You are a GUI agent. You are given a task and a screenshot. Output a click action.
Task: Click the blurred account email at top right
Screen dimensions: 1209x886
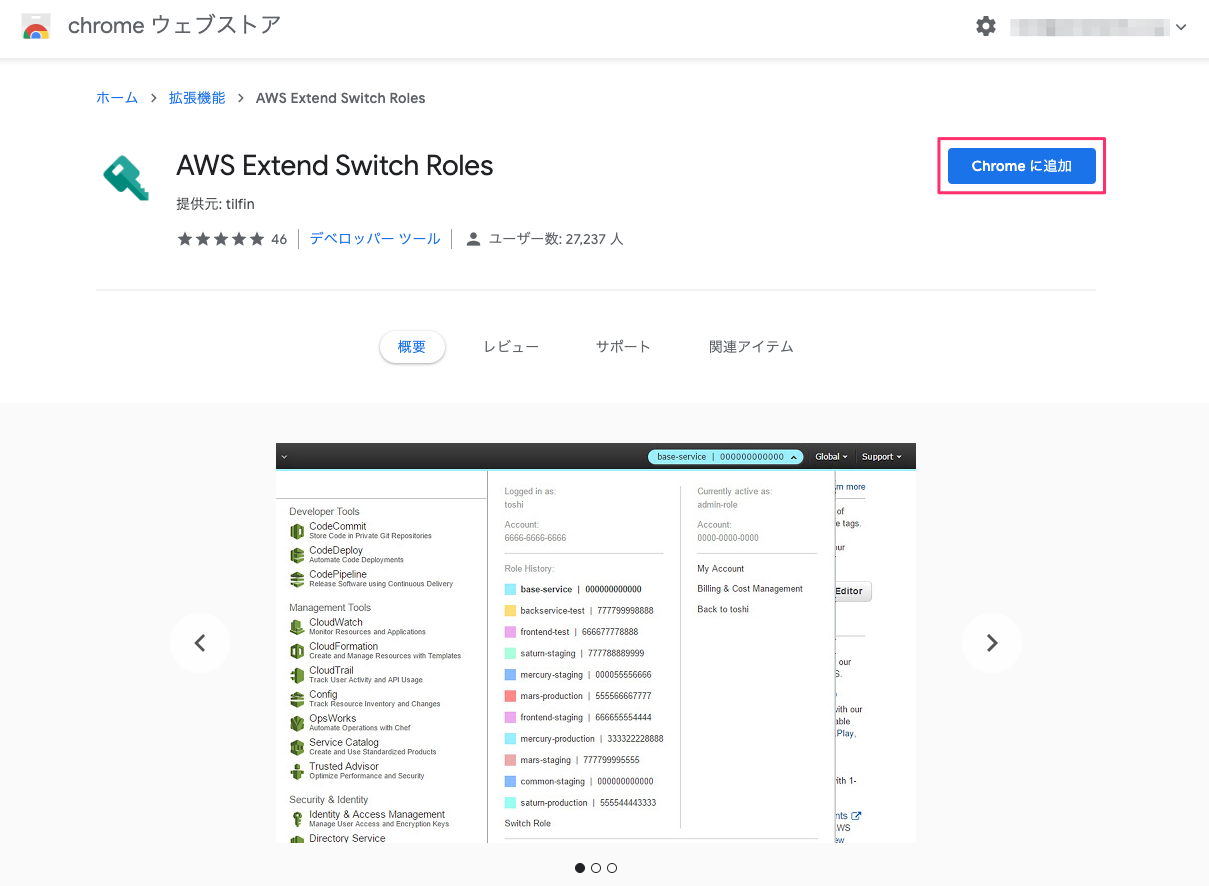pyautogui.click(x=1089, y=28)
